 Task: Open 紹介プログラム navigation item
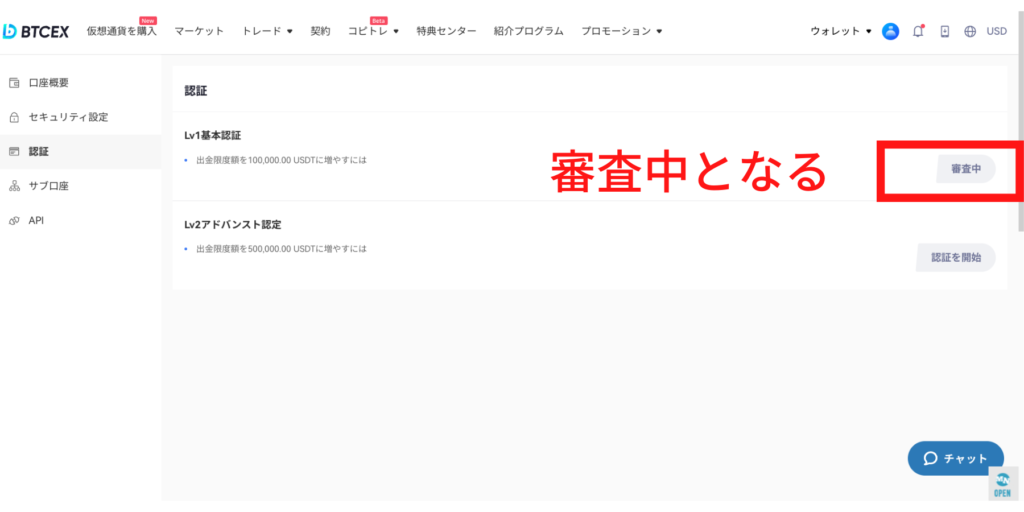(x=529, y=31)
